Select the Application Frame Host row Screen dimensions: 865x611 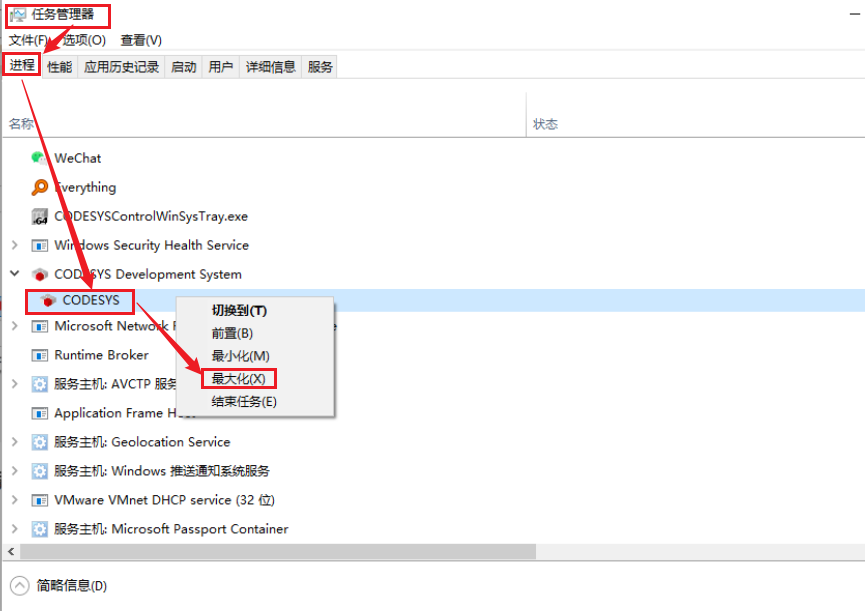point(110,413)
